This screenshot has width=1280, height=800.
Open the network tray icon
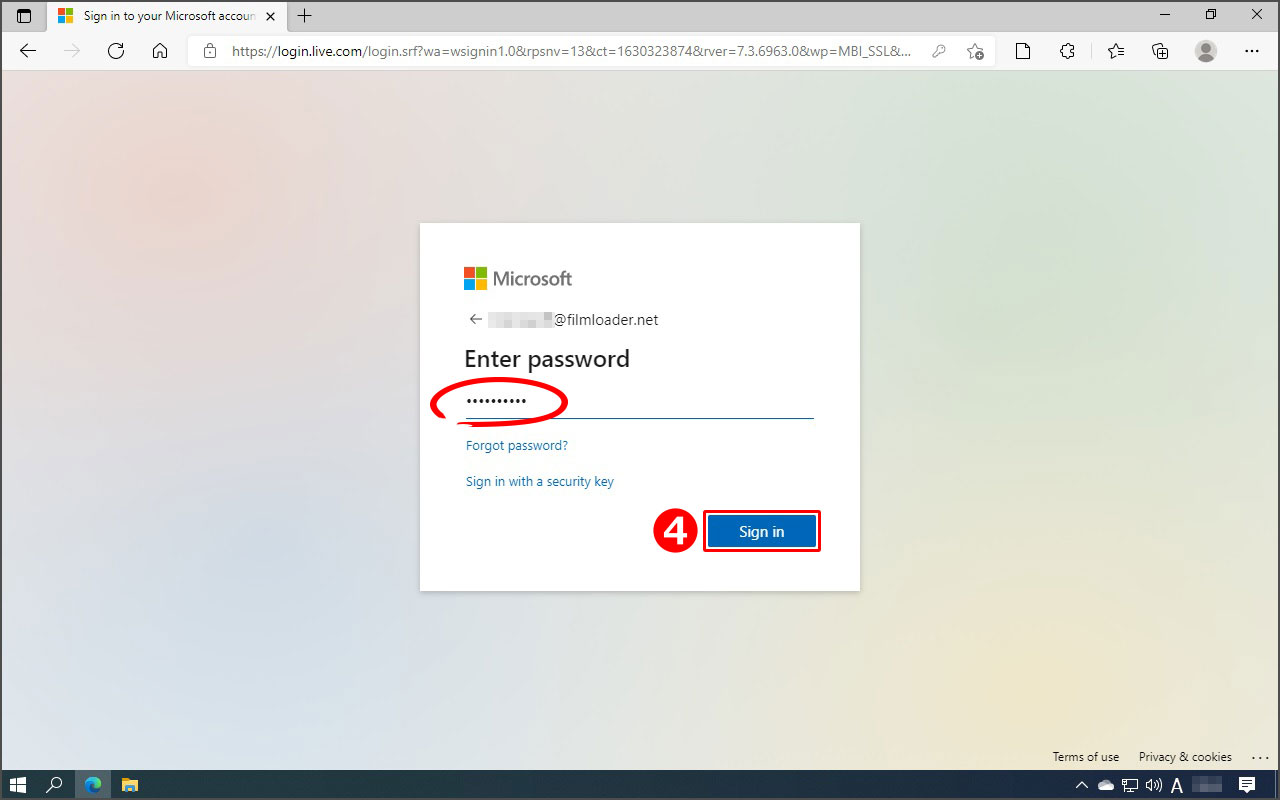point(1130,785)
